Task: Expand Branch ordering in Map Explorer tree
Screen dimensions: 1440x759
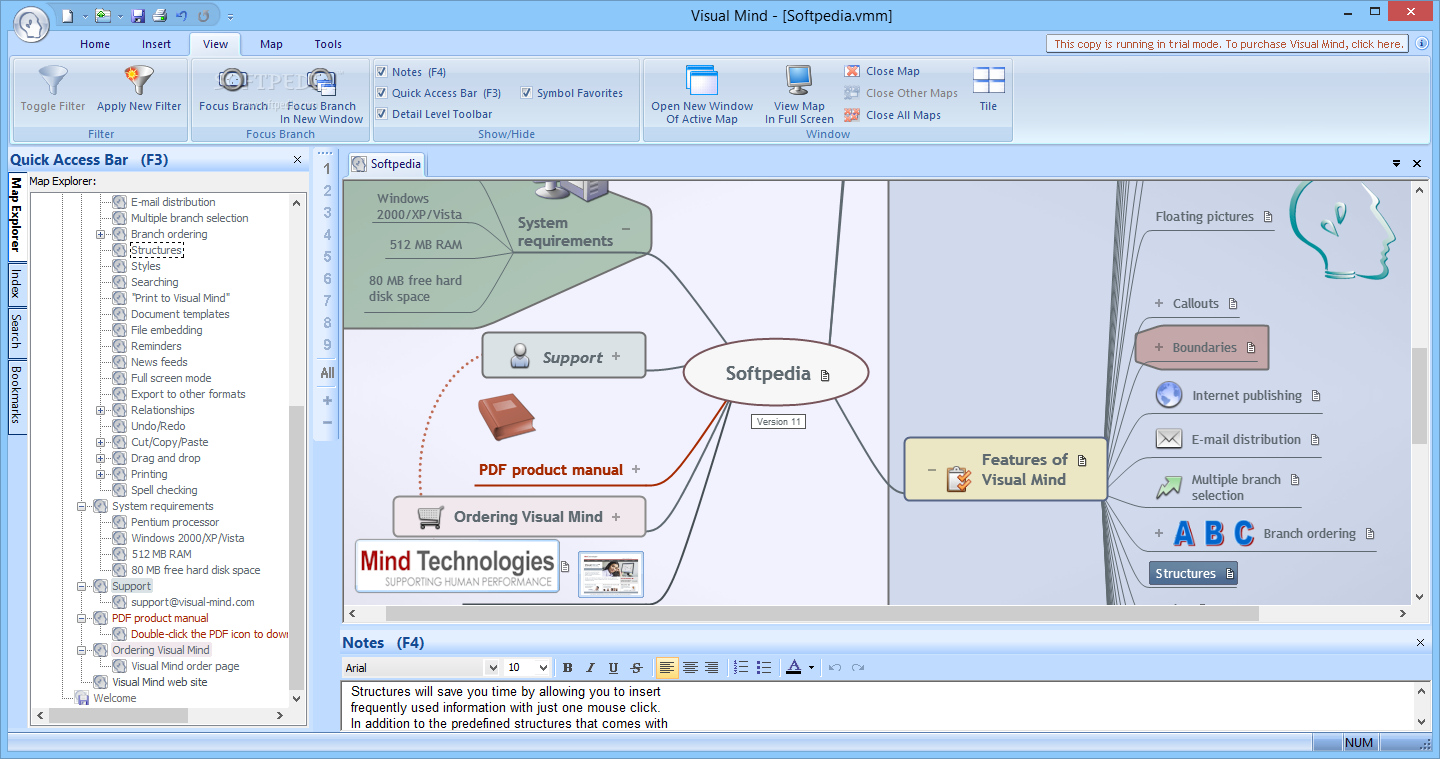Action: [101, 234]
